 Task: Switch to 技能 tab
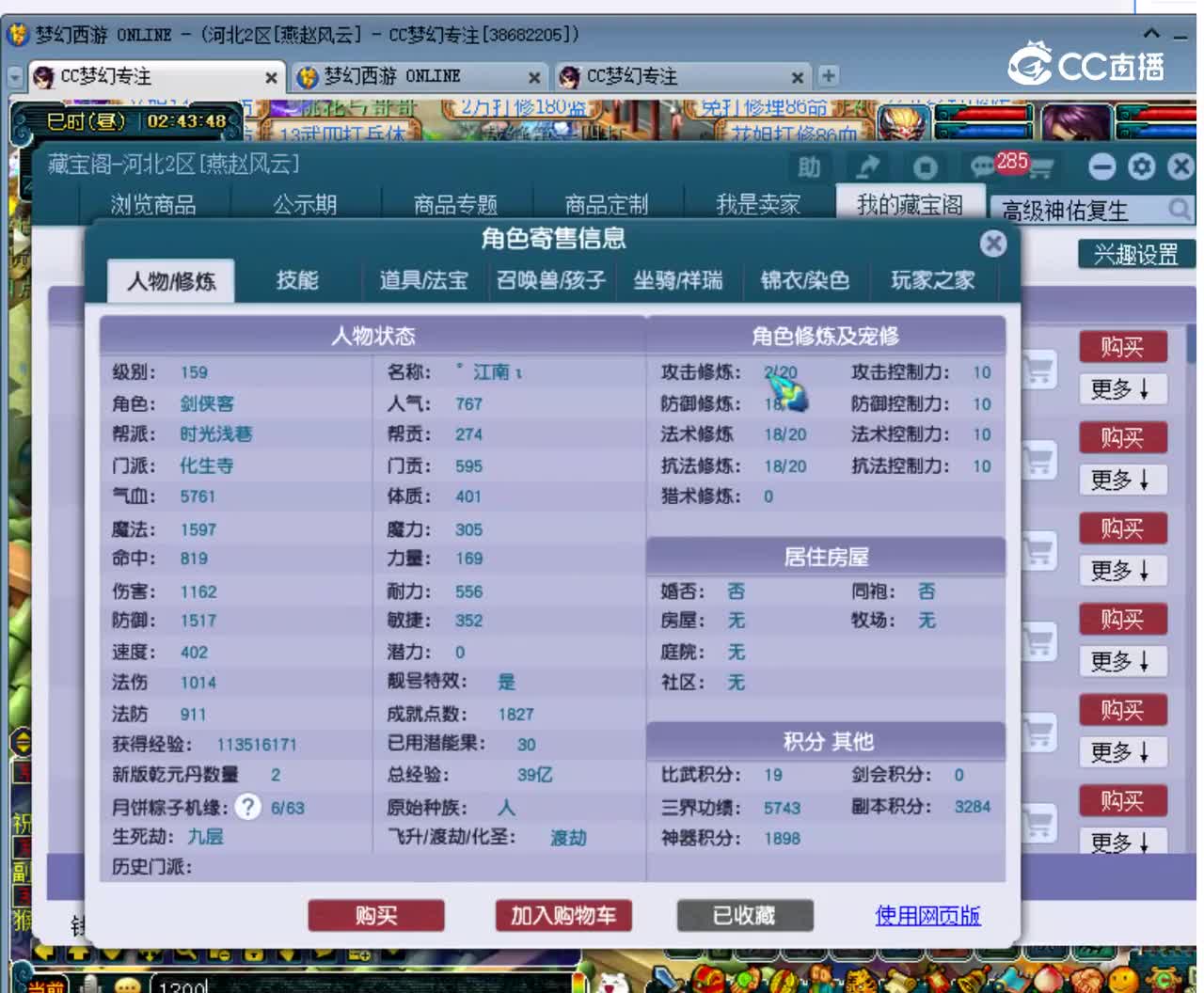coord(297,280)
